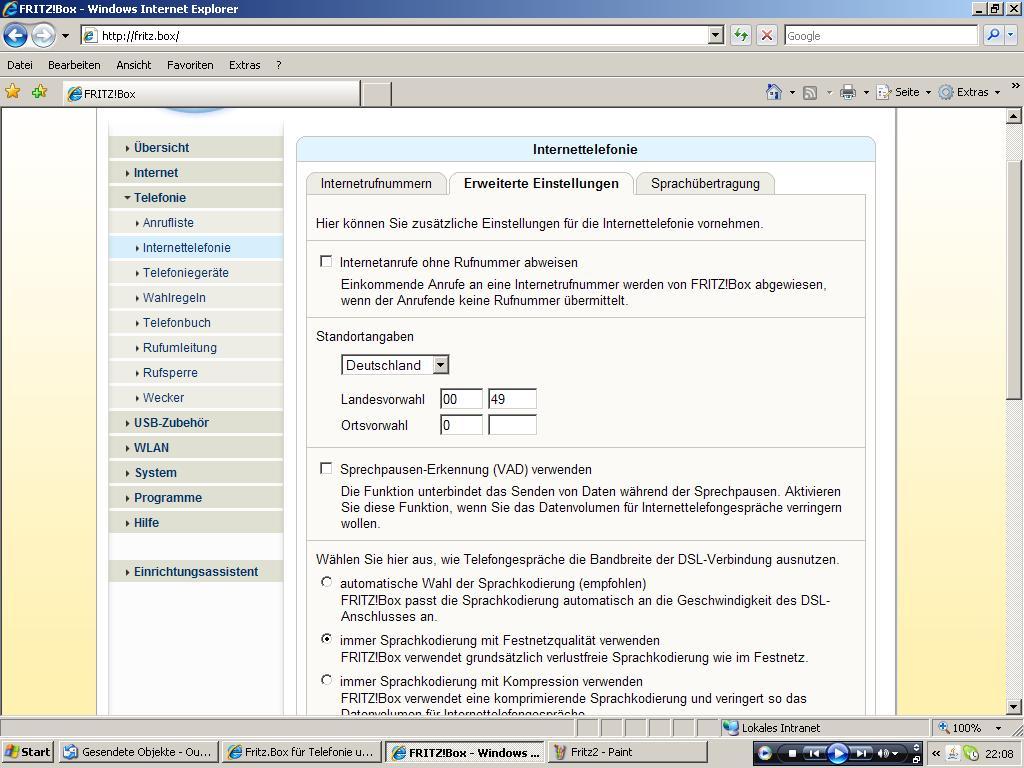Click the Print icon in toolbar
The image size is (1024, 768).
point(848,92)
